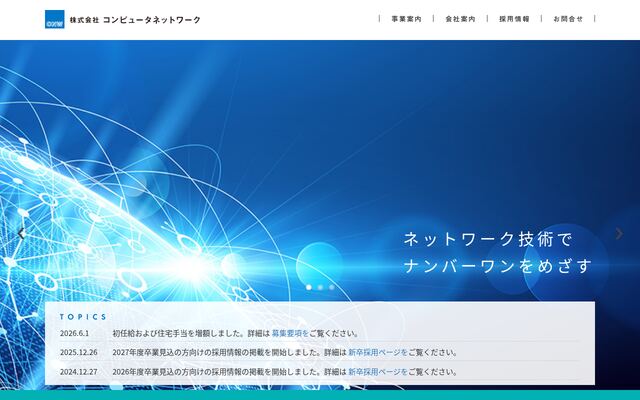The width and height of the screenshot is (640, 400).
Task: Open the 事業案内 menu
Action: coord(406,19)
